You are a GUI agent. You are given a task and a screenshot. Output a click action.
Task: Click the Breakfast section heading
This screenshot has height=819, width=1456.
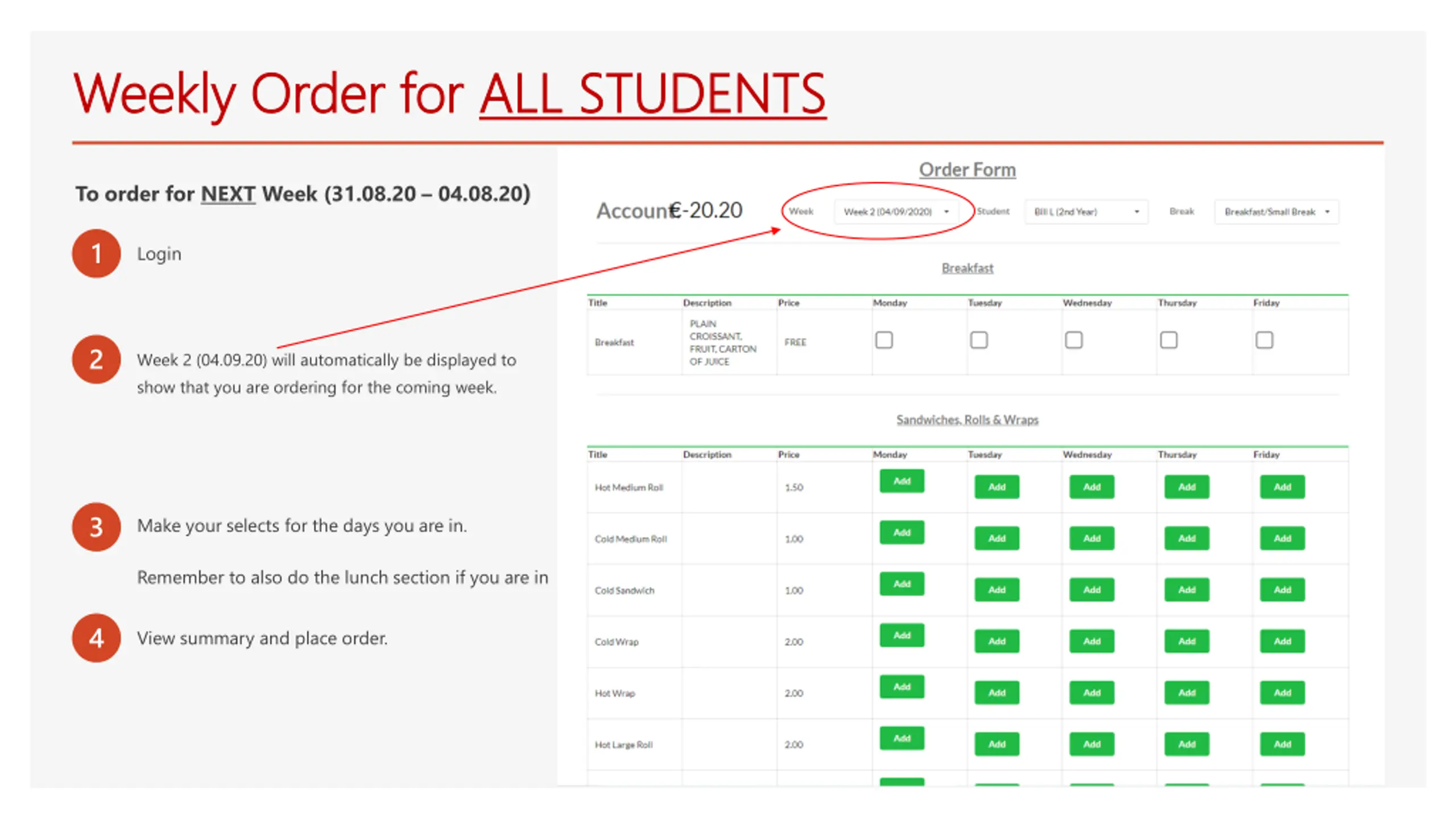point(967,268)
